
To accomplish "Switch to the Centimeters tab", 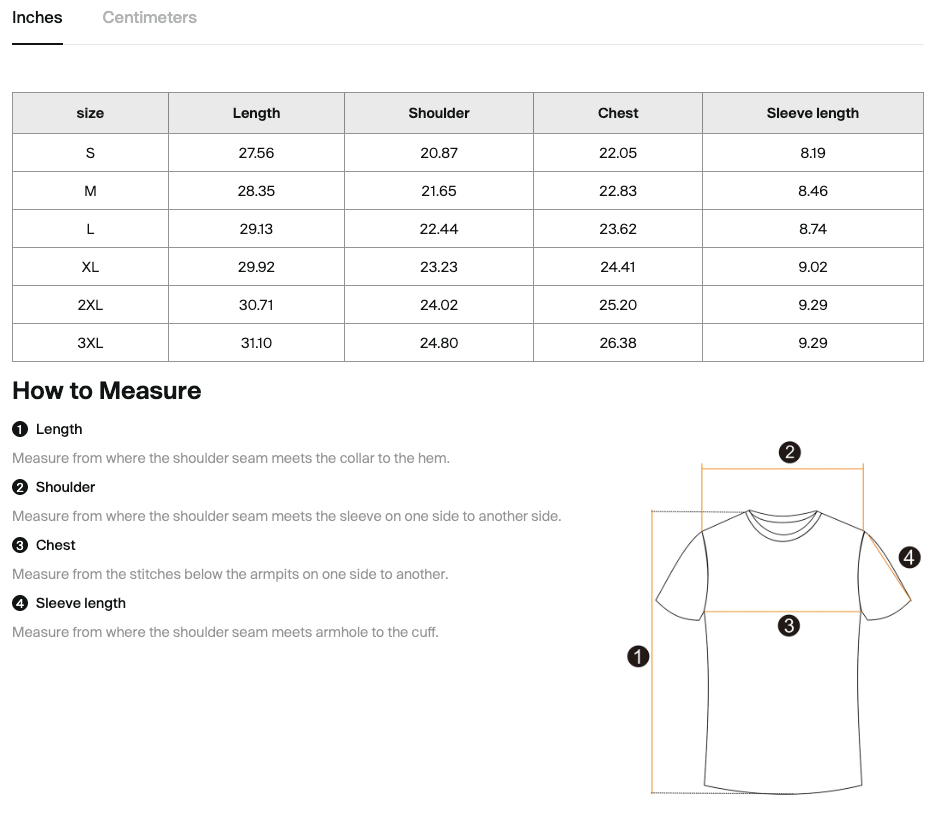I will 149,18.
